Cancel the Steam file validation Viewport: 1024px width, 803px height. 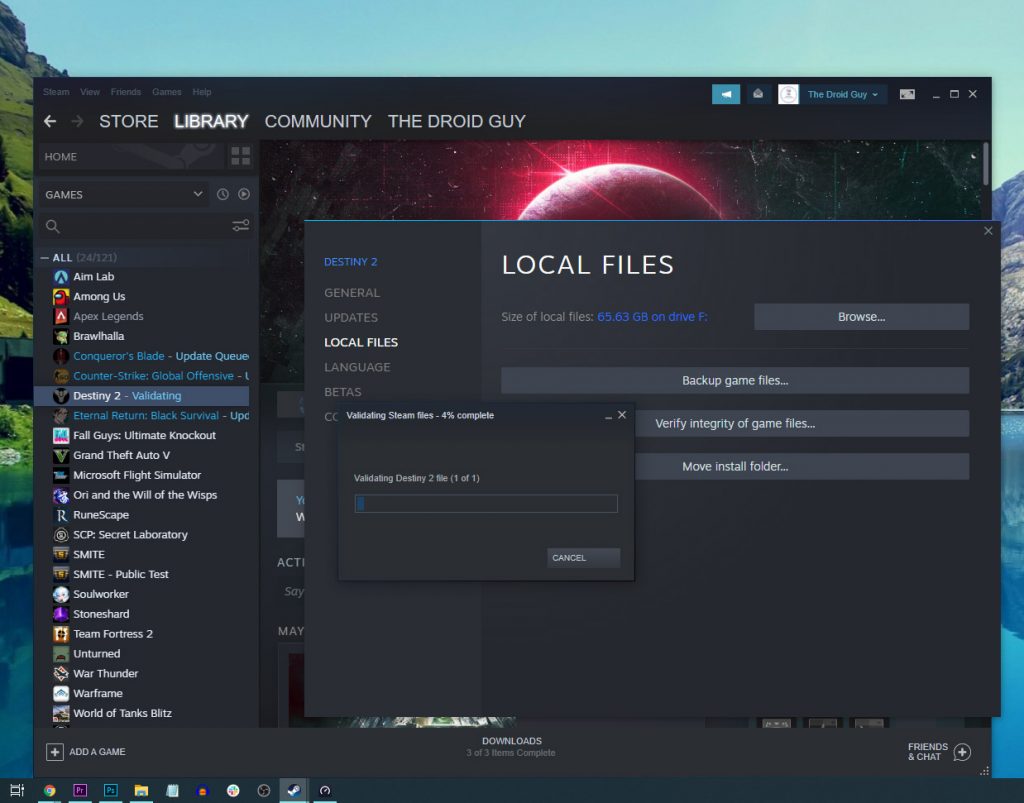583,558
